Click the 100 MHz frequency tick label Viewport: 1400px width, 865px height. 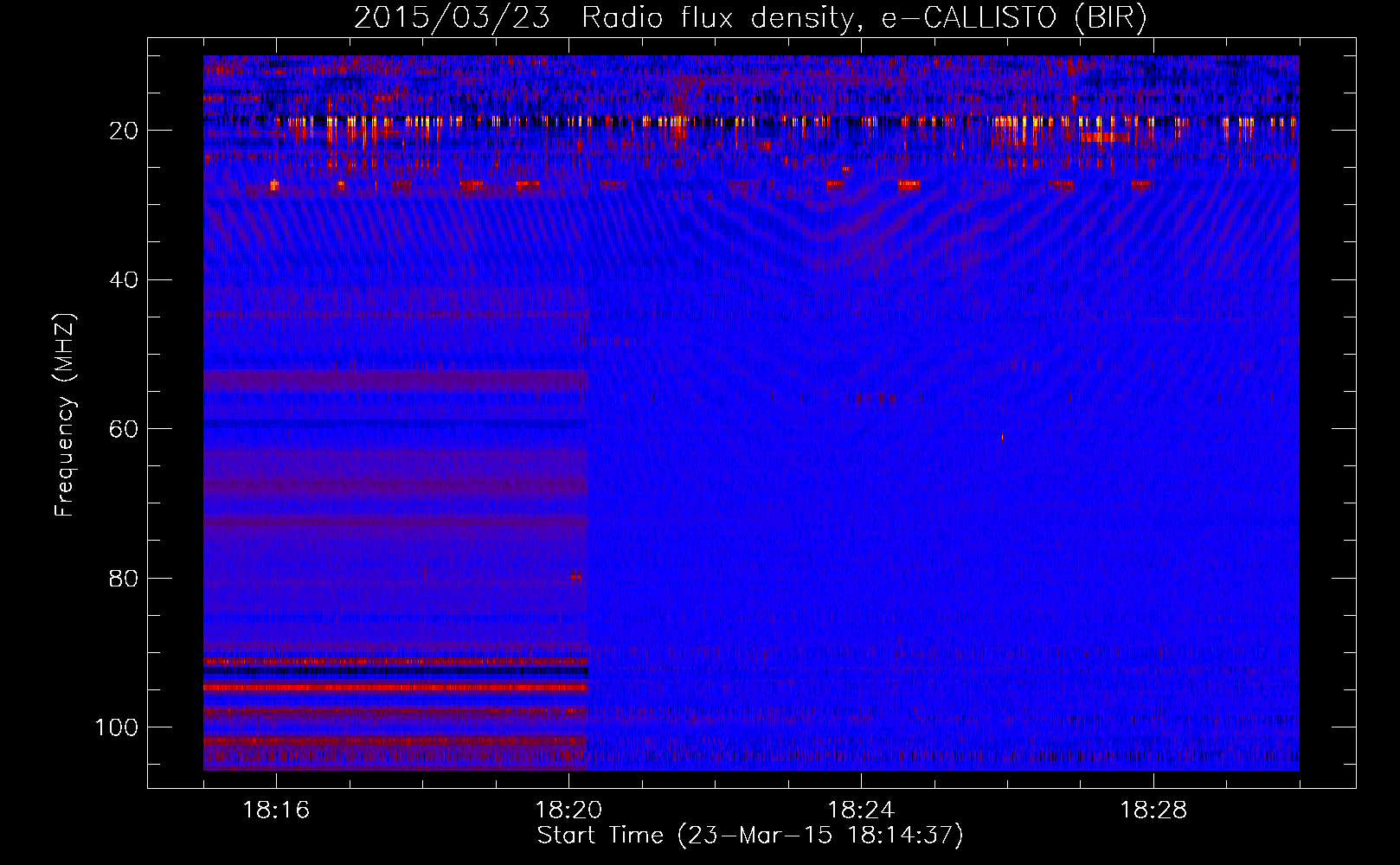[x=117, y=727]
